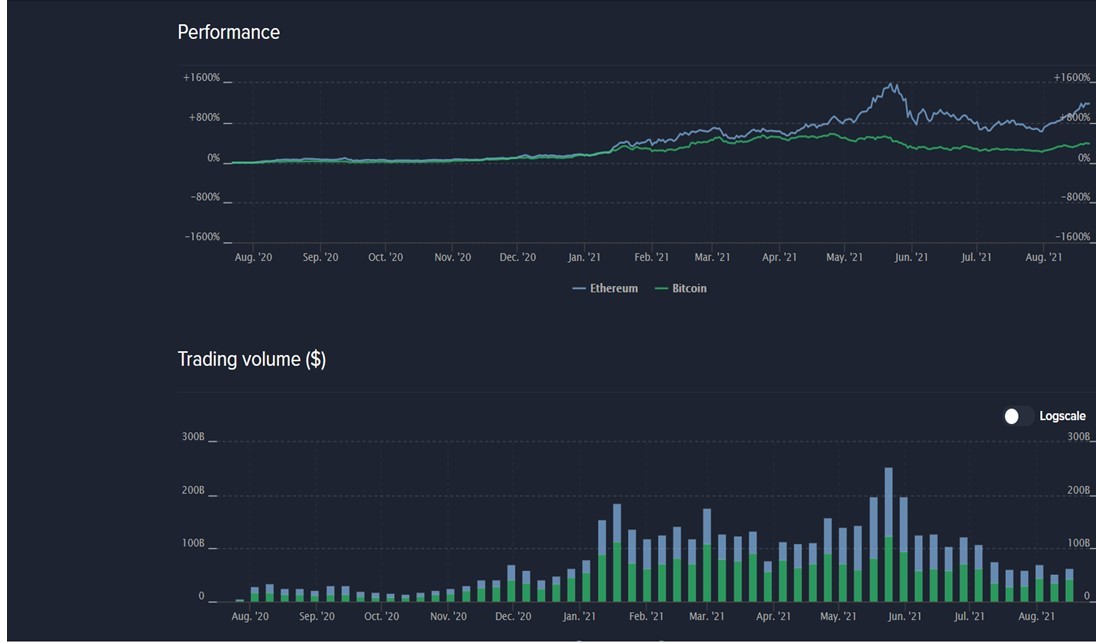The height and width of the screenshot is (643, 1096).
Task: Click the green Bitcoin legend line marker
Action: (660, 288)
